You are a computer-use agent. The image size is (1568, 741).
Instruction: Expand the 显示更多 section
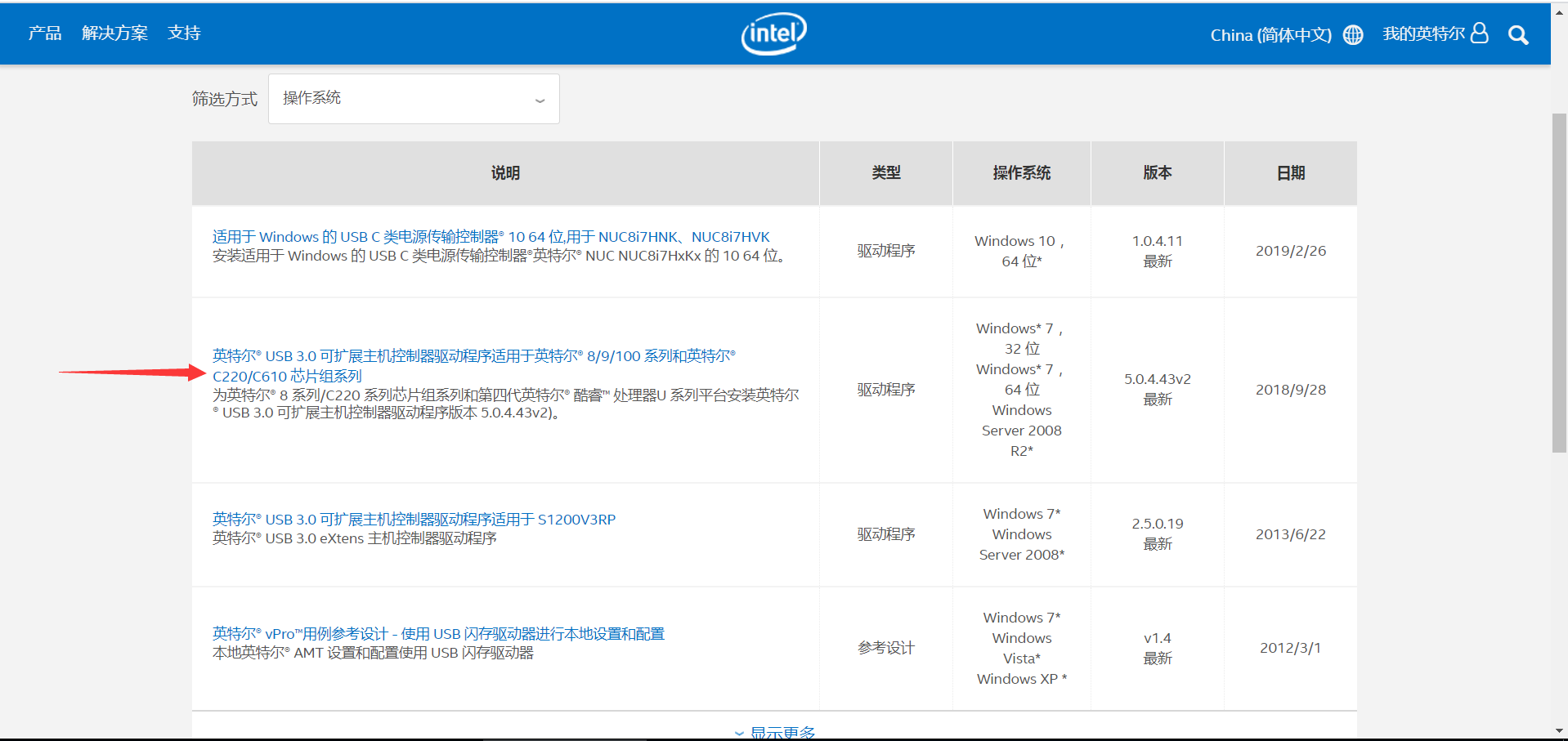coord(781,731)
